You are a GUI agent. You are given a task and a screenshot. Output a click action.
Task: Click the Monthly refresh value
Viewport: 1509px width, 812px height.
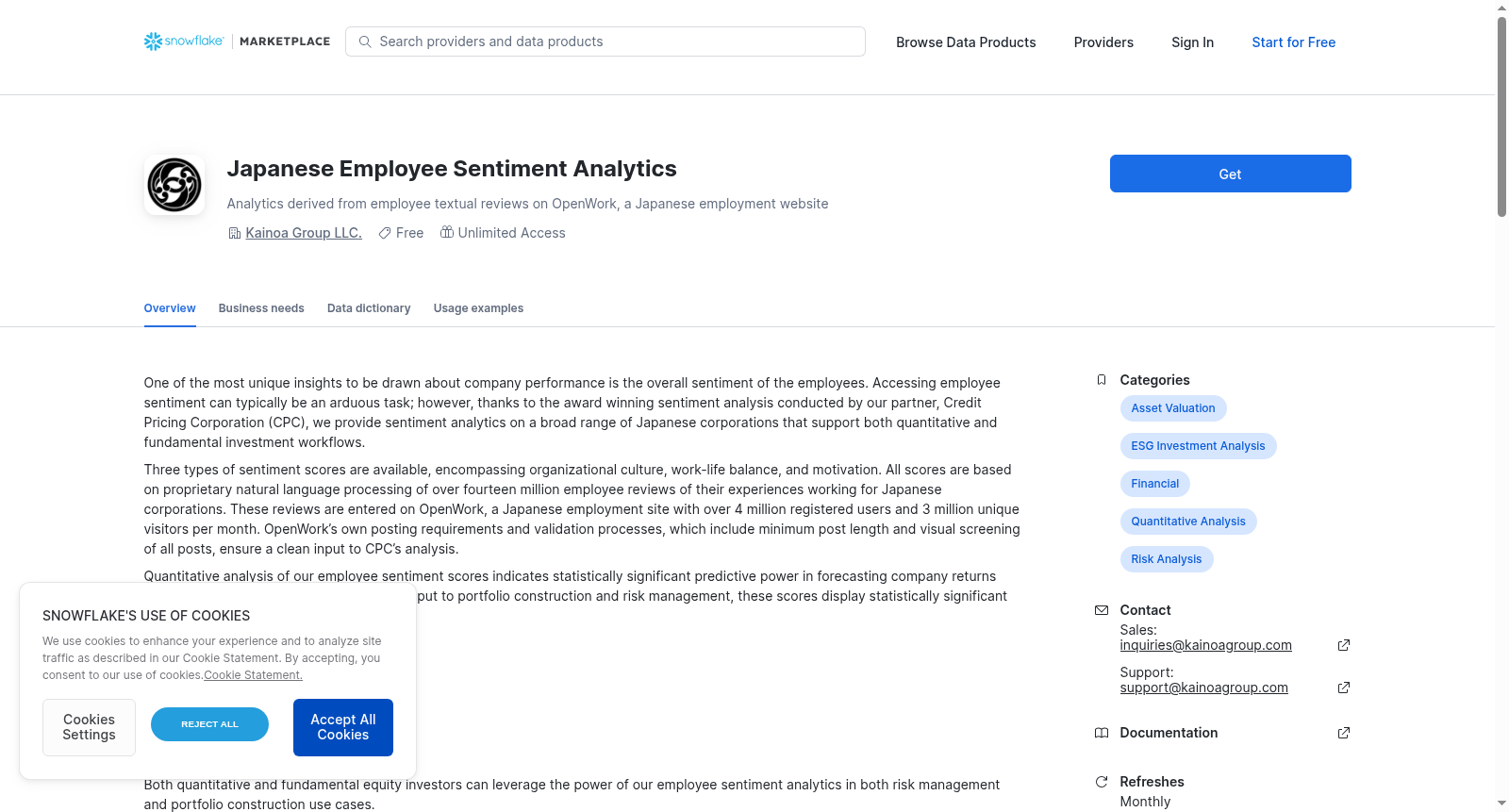(1145, 802)
